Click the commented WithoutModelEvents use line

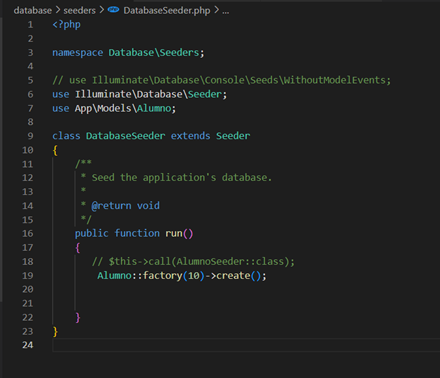[221, 80]
